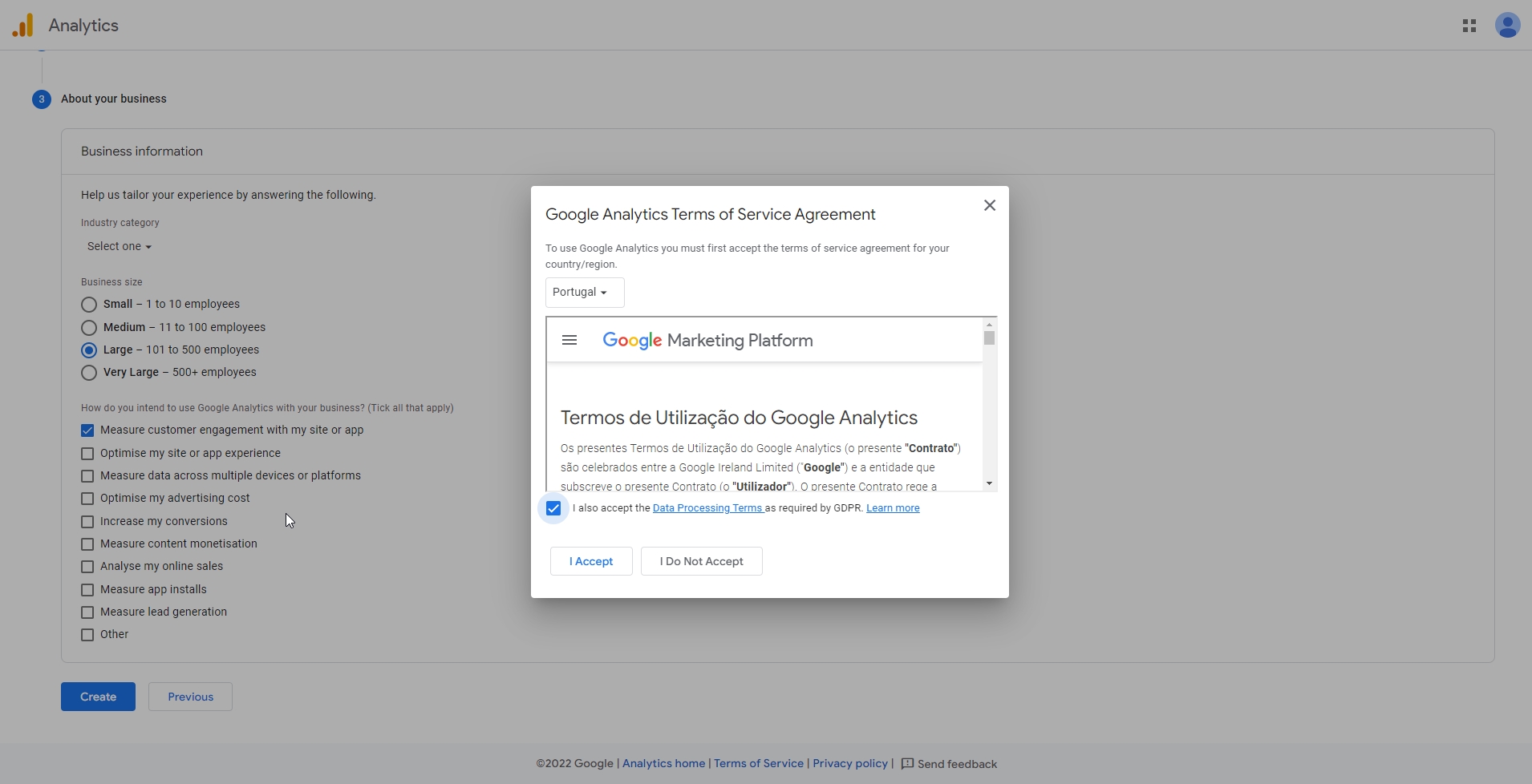This screenshot has height=784, width=1532.
Task: Tick Measure content monetisation checkbox
Action: click(87, 544)
